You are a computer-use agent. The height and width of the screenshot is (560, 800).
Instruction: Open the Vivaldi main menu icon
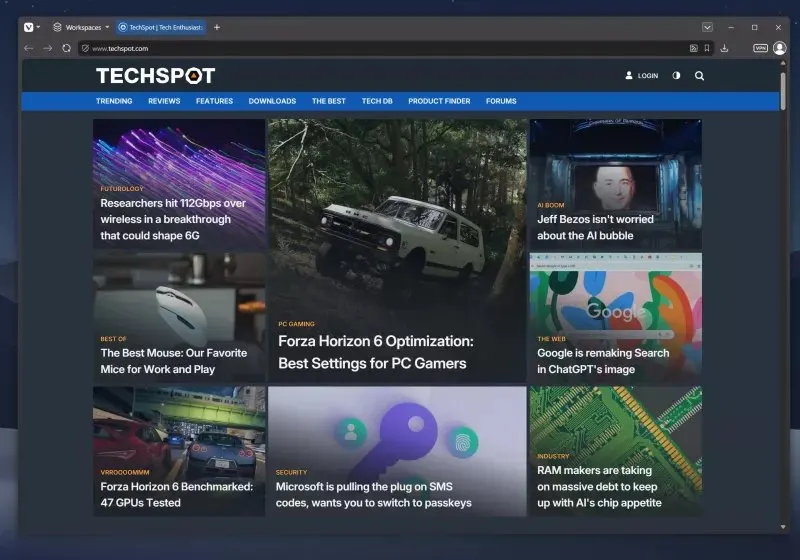click(29, 28)
